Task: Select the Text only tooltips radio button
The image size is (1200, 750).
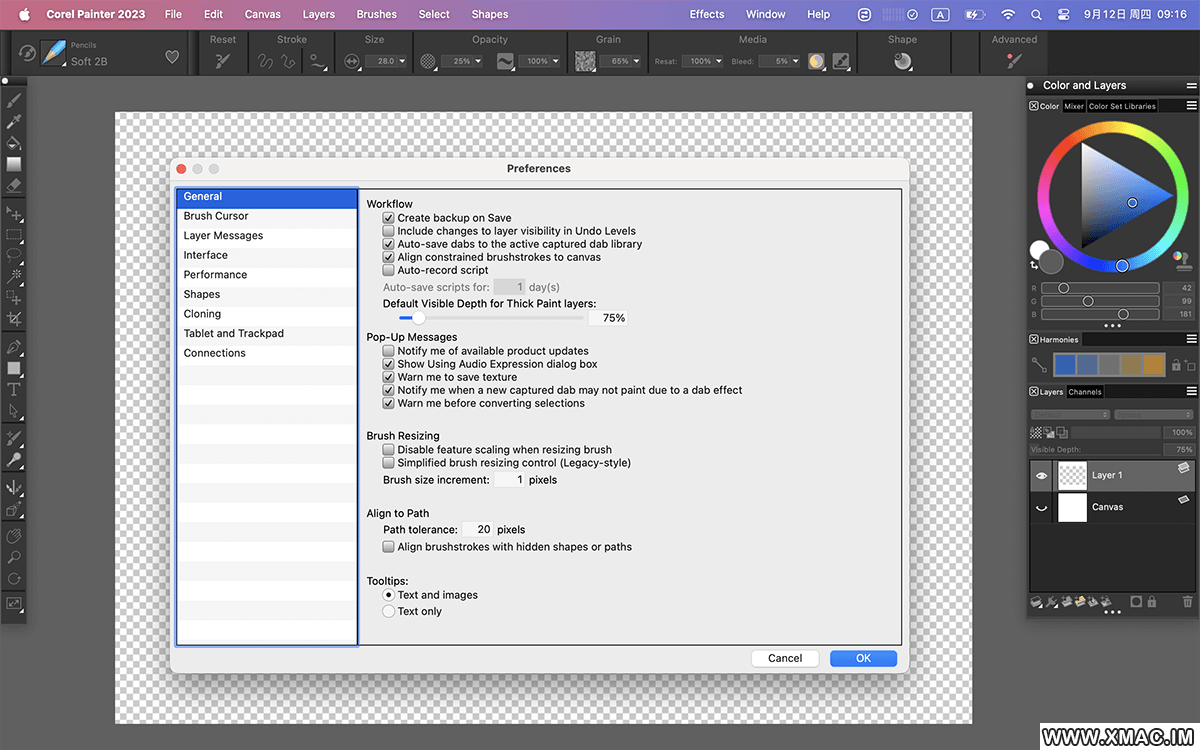Action: pos(389,611)
